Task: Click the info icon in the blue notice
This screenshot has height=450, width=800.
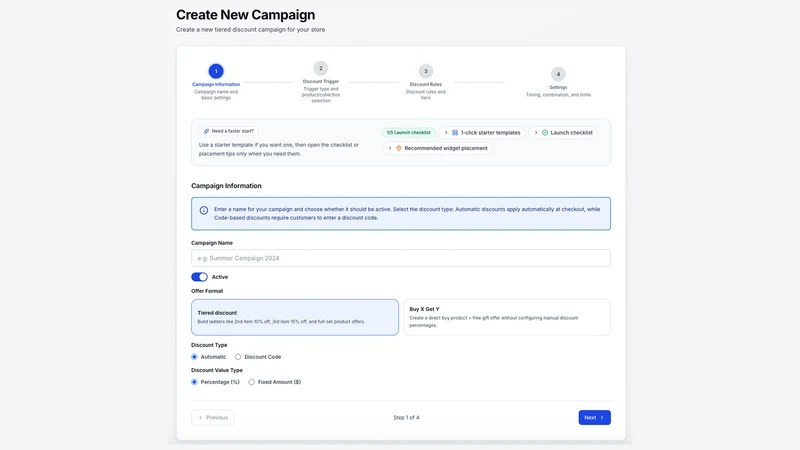Action: 204,210
